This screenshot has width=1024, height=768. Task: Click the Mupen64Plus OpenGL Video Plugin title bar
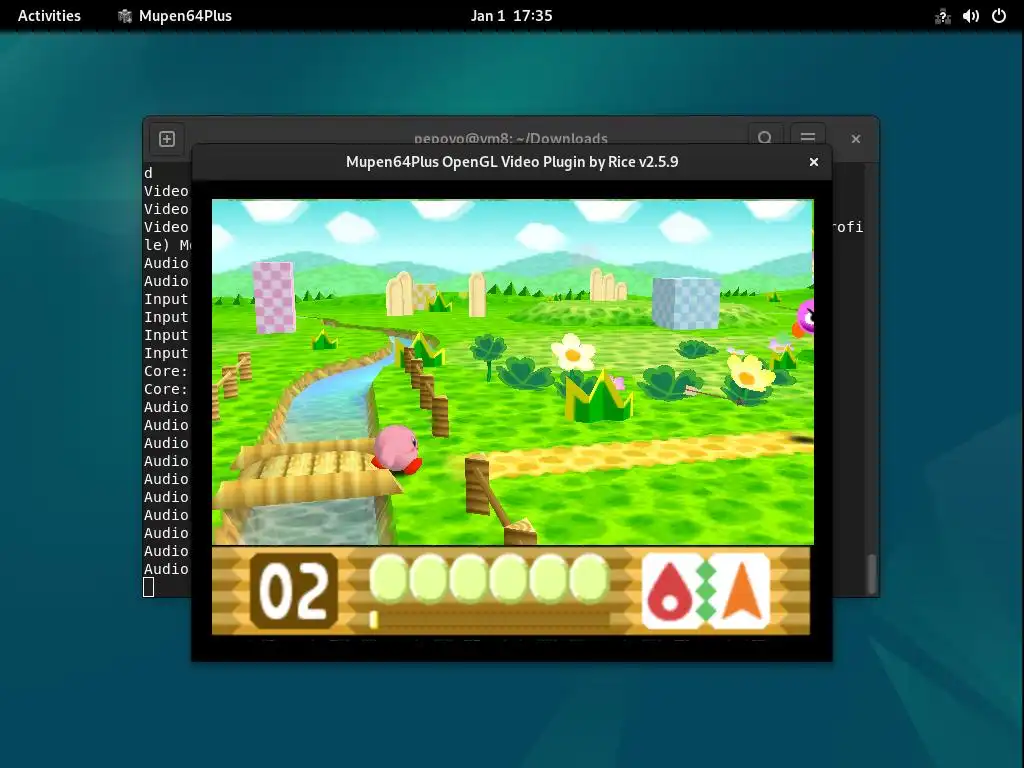click(x=511, y=162)
